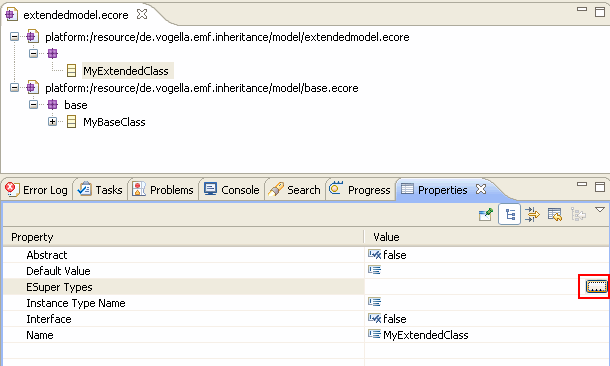610x366 pixels.
Task: Select the extendedmodel.ecore resource path row
Action: pos(227,37)
